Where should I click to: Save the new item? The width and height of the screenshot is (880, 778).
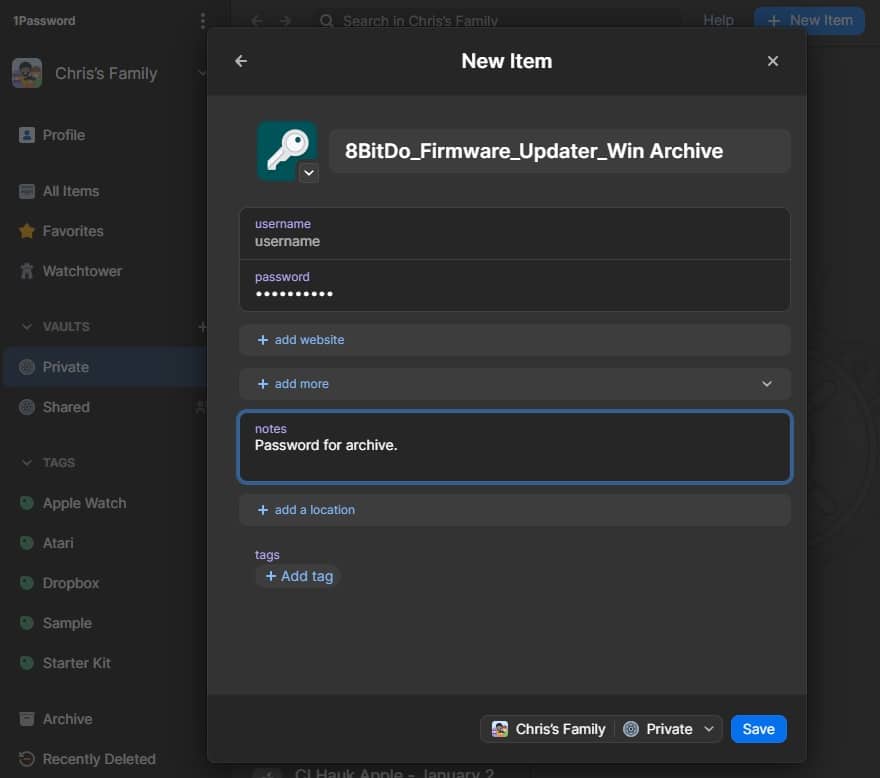[758, 729]
